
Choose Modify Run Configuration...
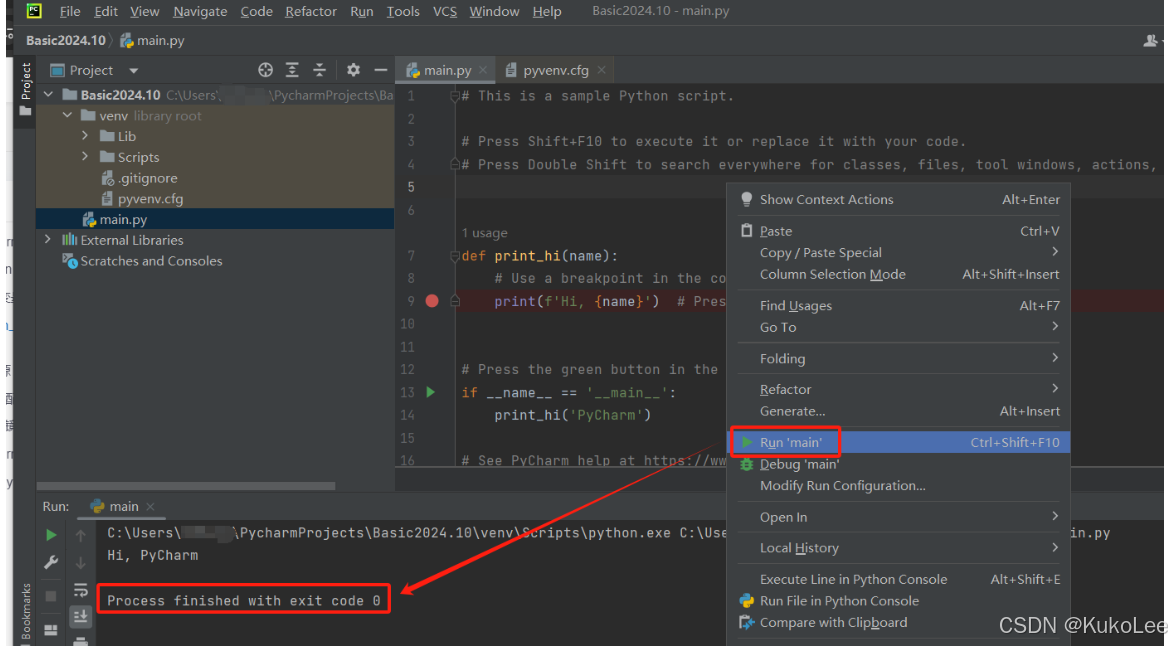pyautogui.click(x=898, y=486)
